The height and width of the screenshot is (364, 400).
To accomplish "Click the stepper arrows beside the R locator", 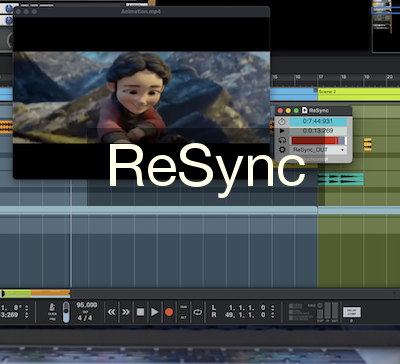I will click(x=273, y=315).
